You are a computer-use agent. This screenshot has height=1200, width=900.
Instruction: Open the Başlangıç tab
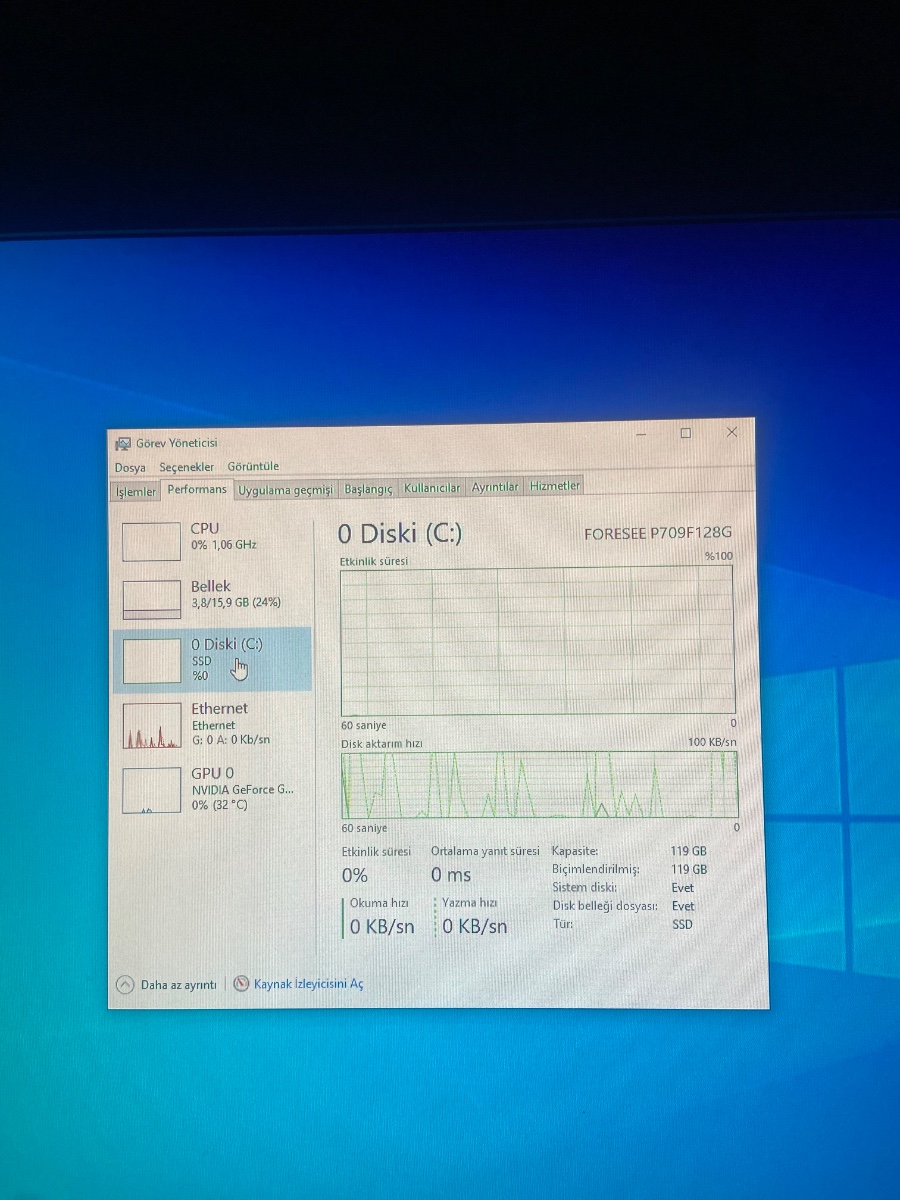pyautogui.click(x=369, y=489)
